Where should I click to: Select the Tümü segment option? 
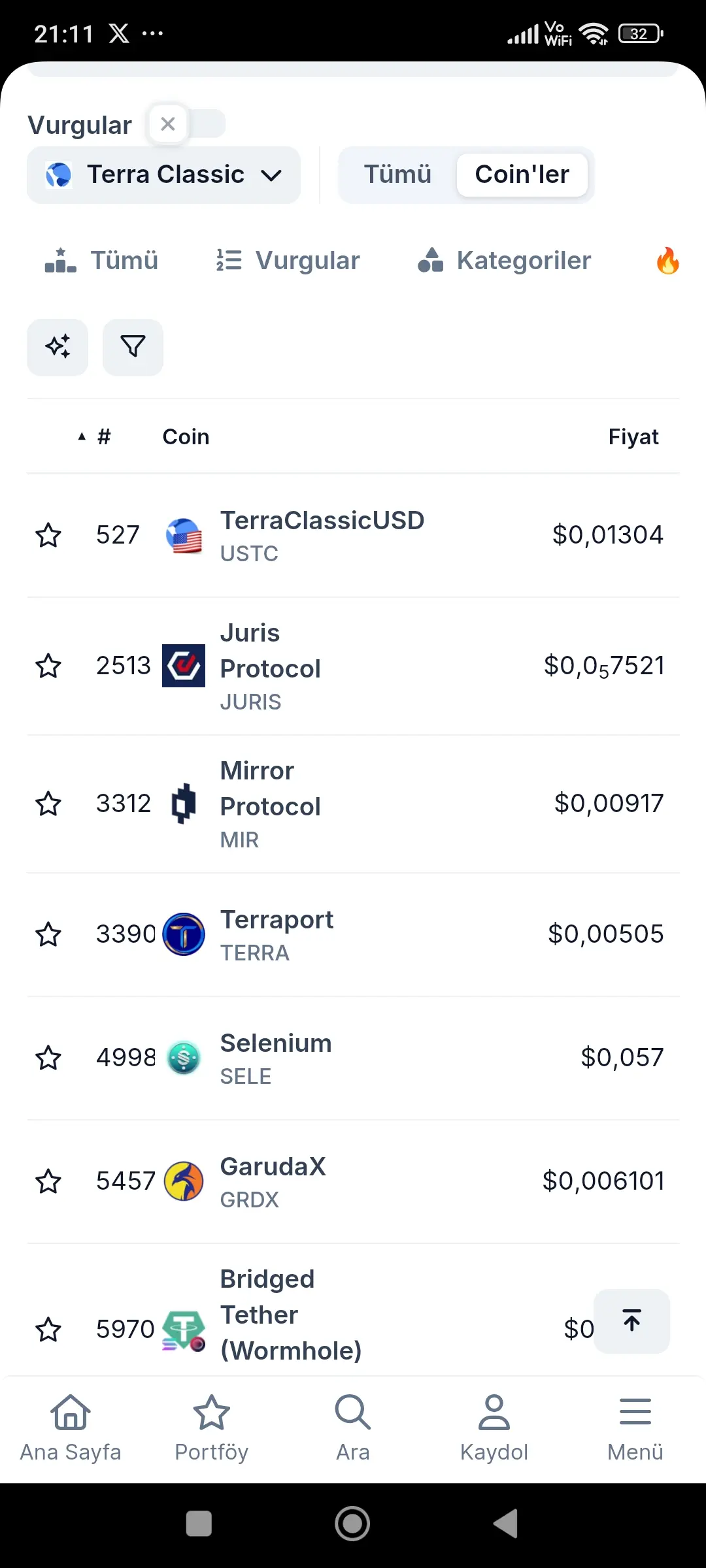pos(397,175)
